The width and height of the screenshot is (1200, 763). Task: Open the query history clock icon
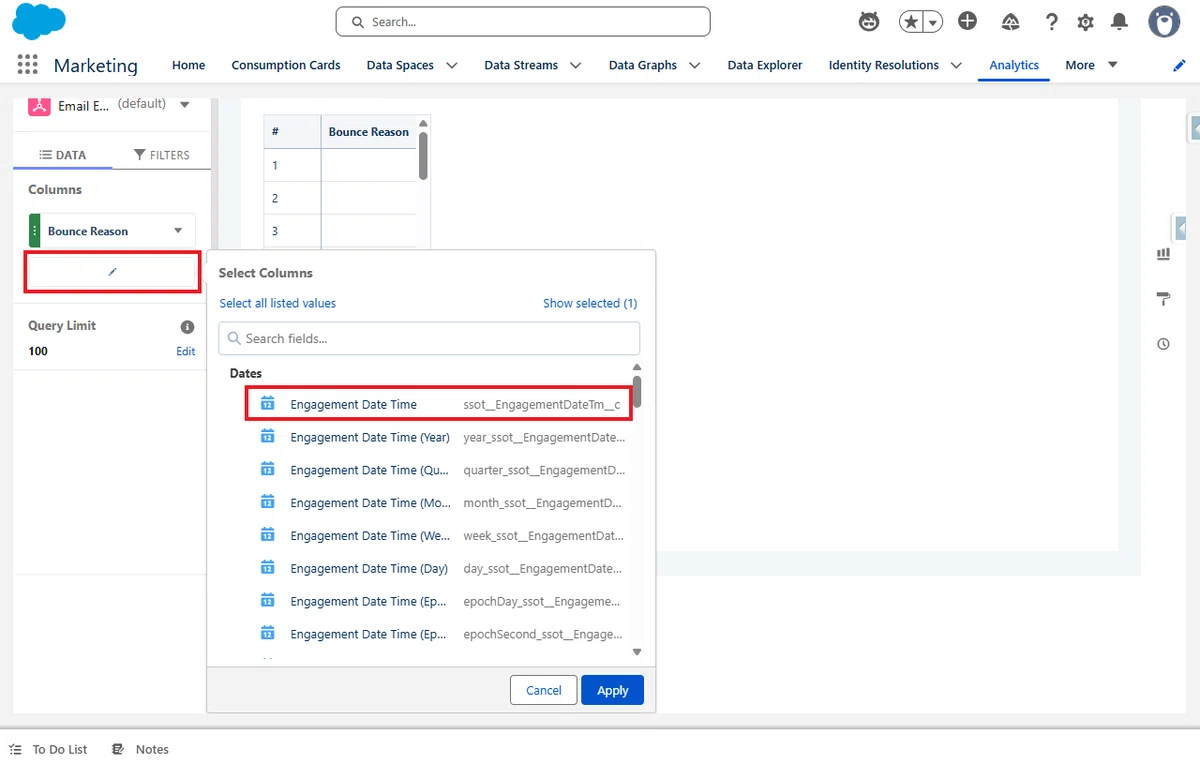tap(1163, 344)
